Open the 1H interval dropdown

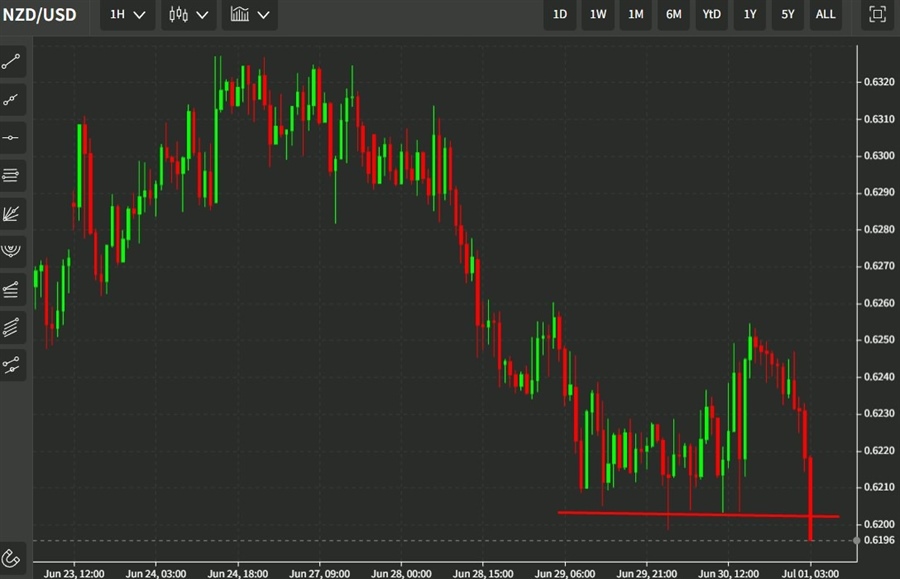126,15
